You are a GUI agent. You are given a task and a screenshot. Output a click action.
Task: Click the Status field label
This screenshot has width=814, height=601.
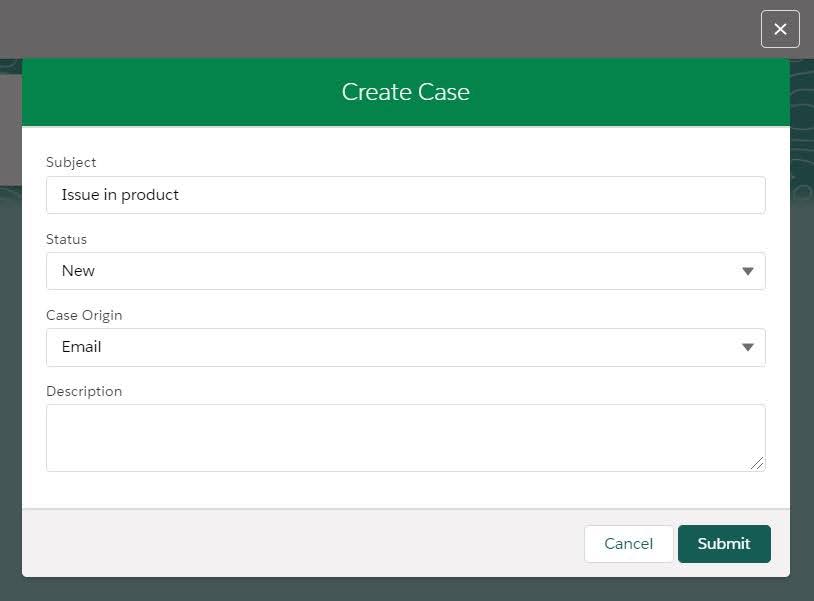[66, 239]
